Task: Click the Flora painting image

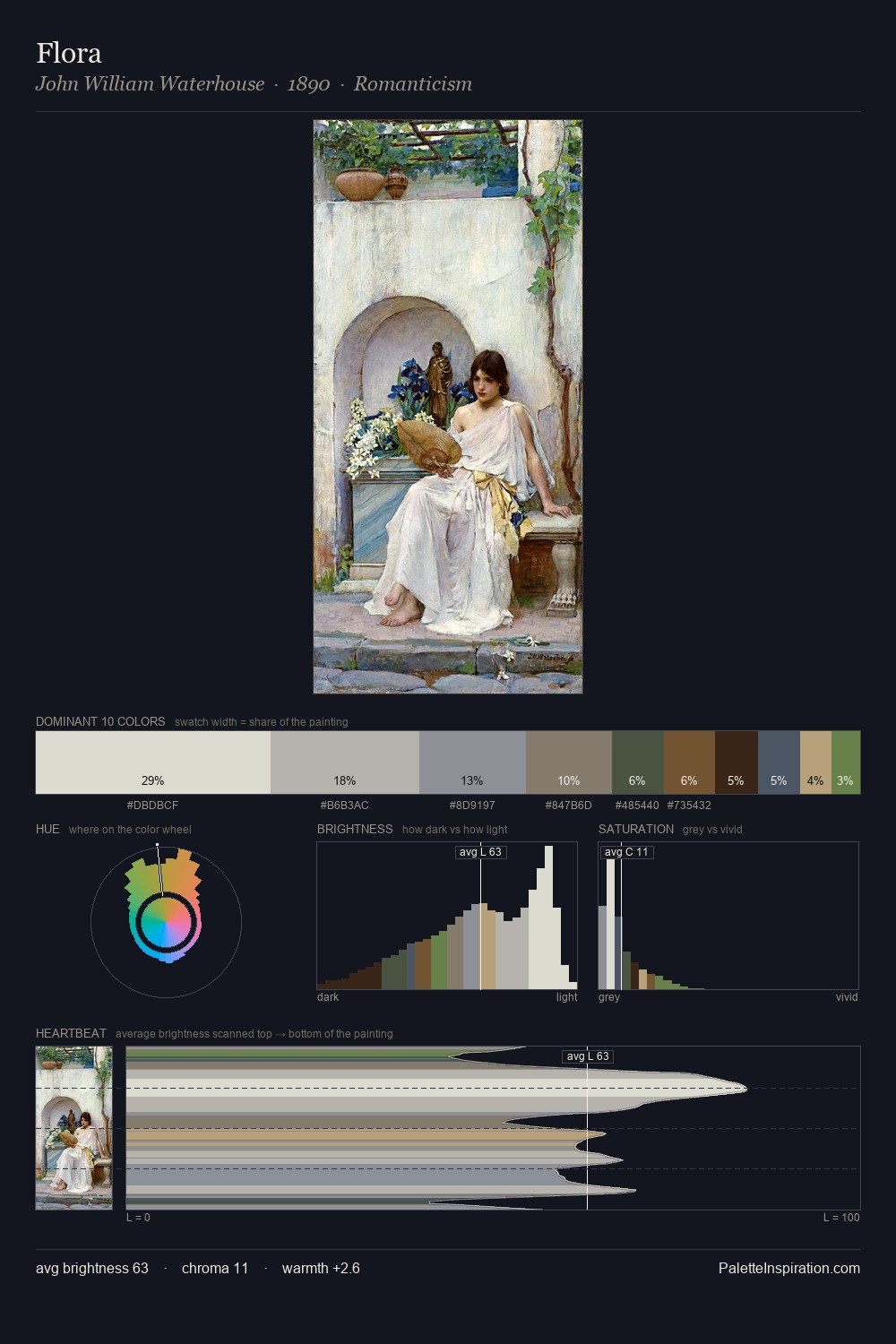Action: pyautogui.click(x=448, y=407)
